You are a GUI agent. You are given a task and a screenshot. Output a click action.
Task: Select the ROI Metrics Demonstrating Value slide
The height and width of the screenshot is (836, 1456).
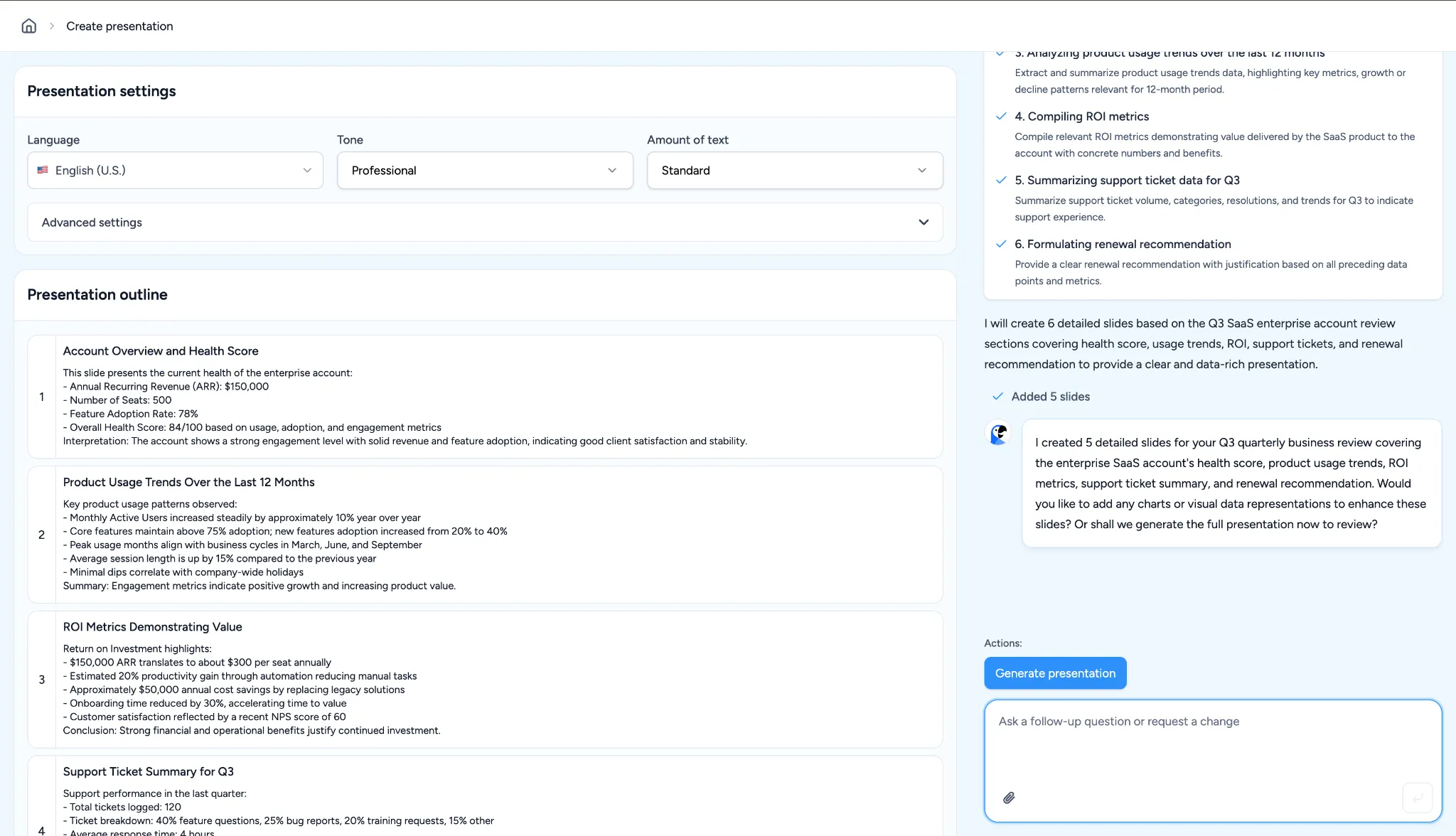(152, 627)
